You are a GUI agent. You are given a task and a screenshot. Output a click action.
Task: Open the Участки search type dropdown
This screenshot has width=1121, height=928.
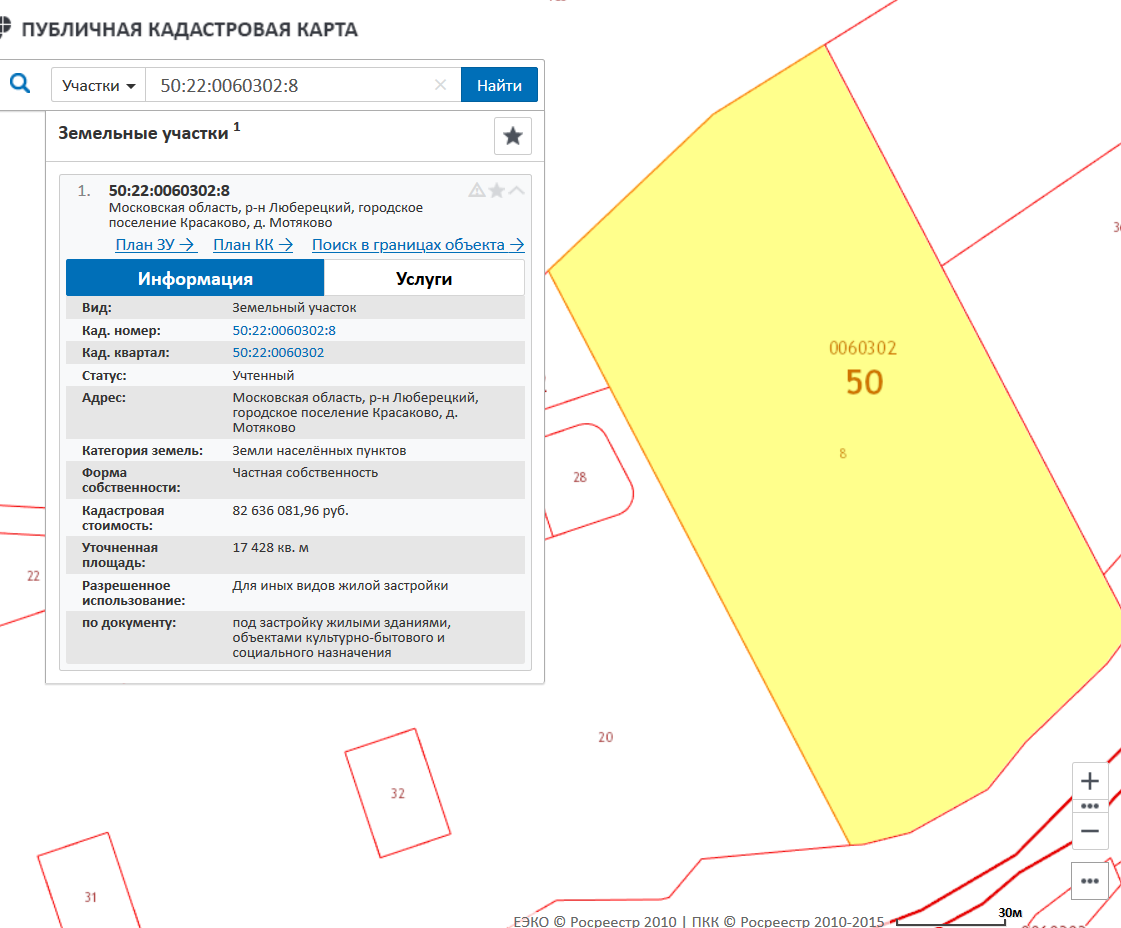click(98, 85)
